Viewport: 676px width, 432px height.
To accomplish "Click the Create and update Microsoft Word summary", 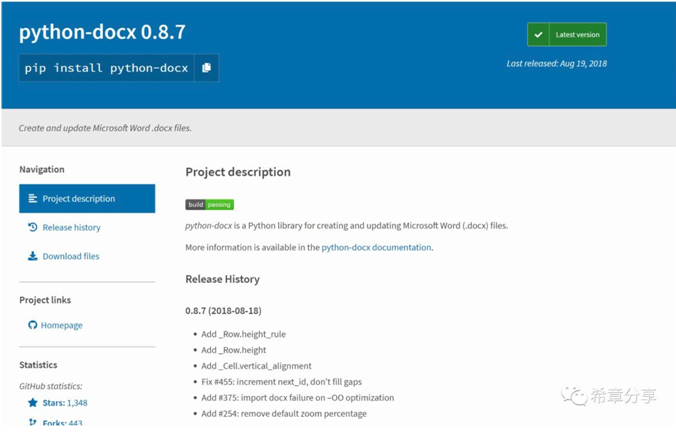I will click(105, 128).
